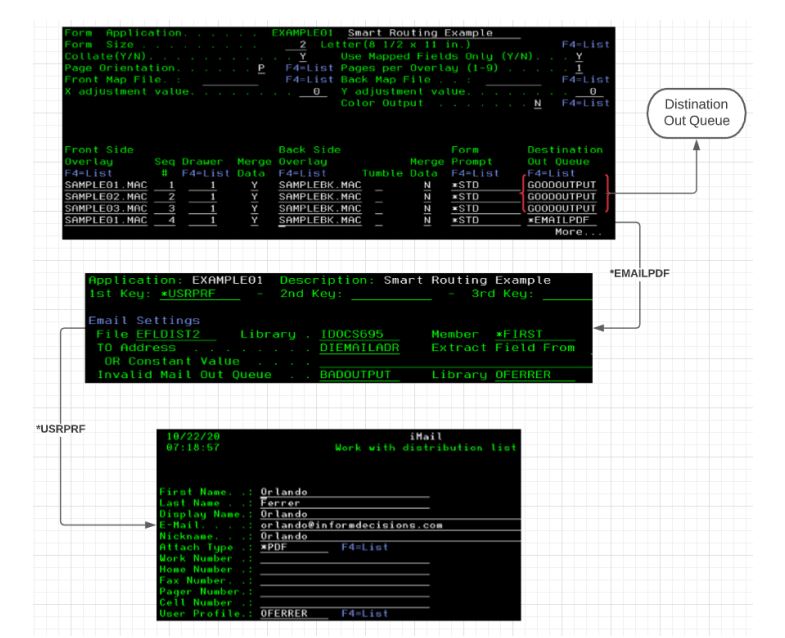The width and height of the screenshot is (785, 638).
Task: Click the empty OR Constant Value field
Action: click(456, 362)
